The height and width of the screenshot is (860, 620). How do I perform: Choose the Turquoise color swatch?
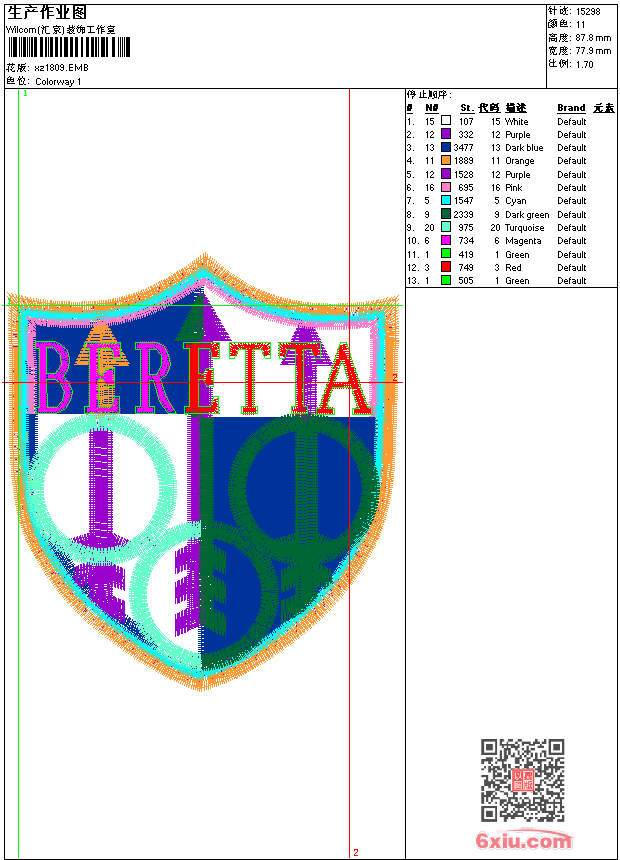446,227
